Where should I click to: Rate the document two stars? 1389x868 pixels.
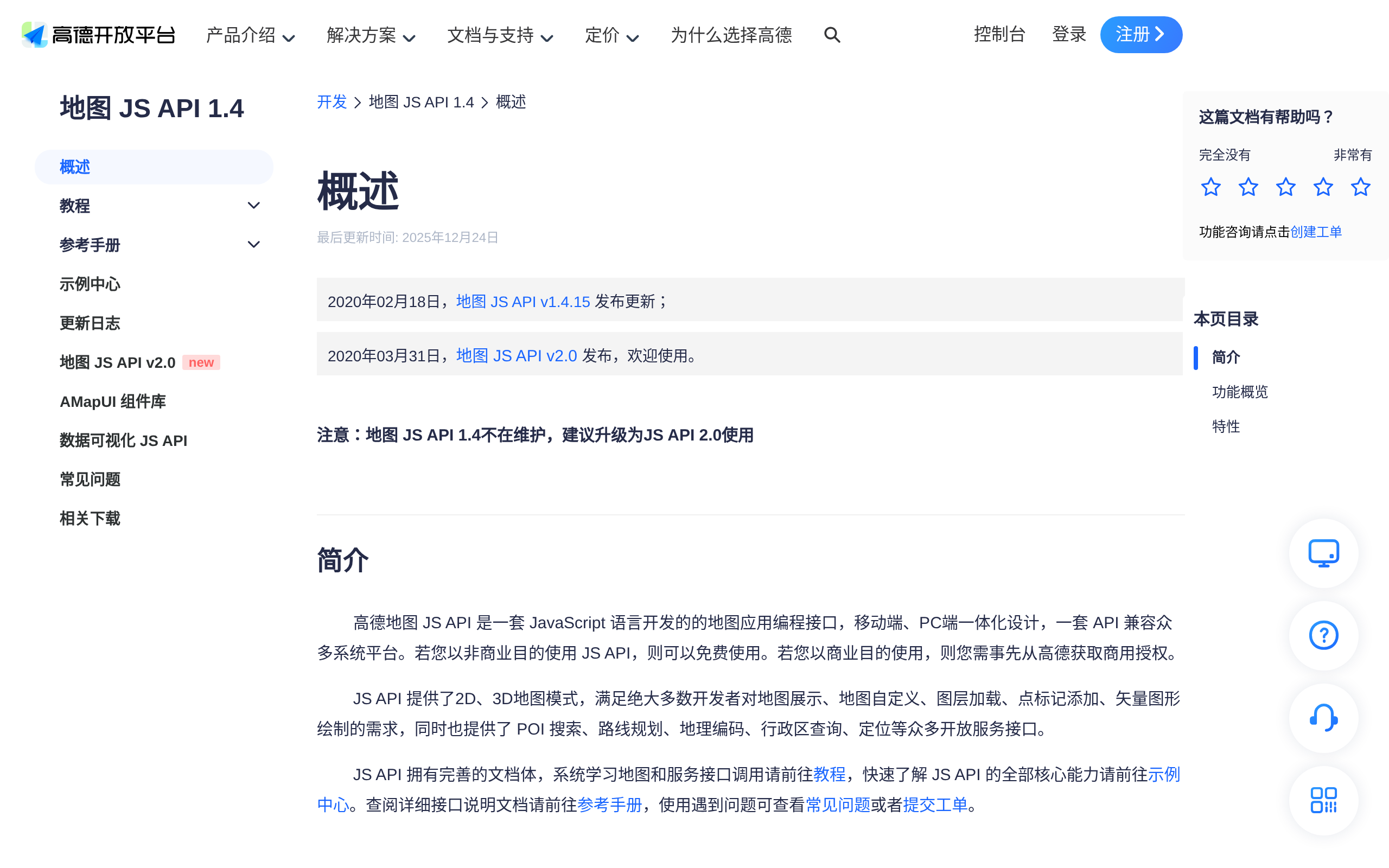pos(1248,187)
